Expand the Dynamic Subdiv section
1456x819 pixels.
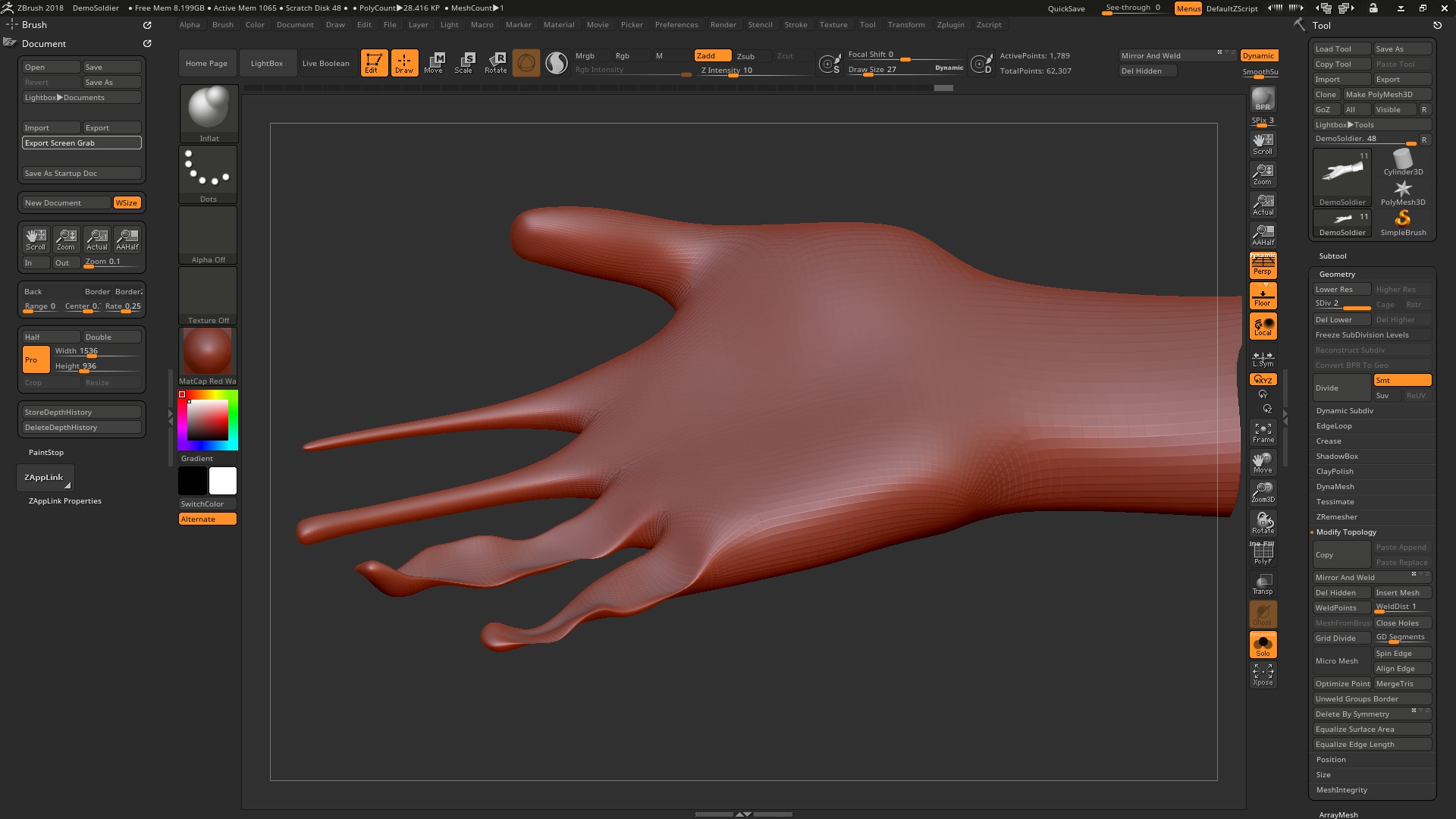click(x=1345, y=411)
